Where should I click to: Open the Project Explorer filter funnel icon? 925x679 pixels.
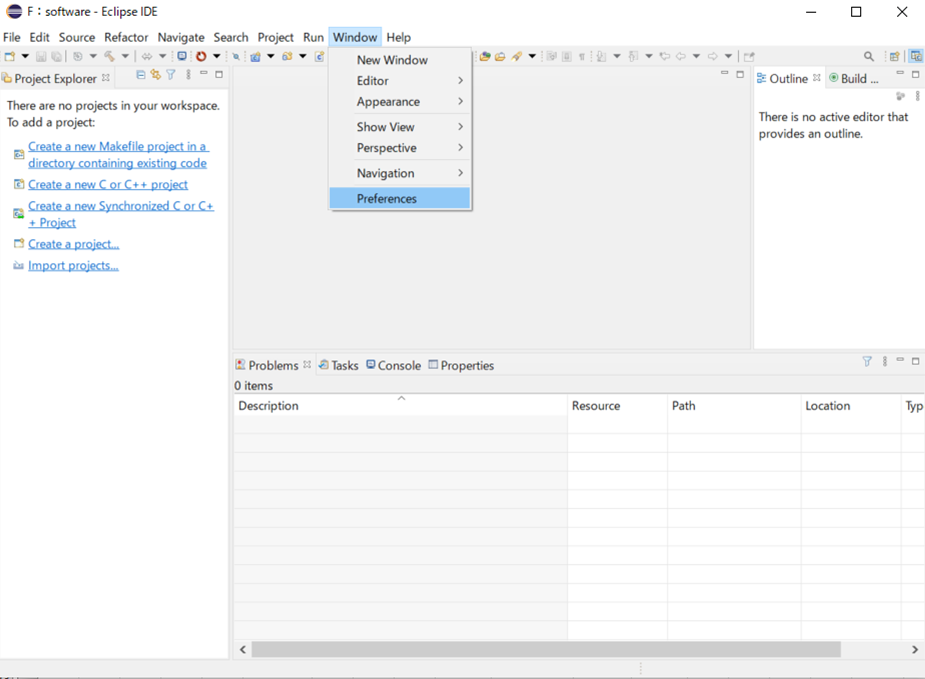tap(171, 75)
